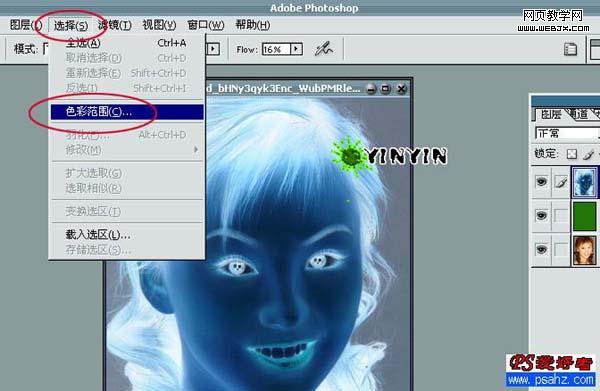
Task: Open the 帮助(H) menu
Action: pos(253,25)
